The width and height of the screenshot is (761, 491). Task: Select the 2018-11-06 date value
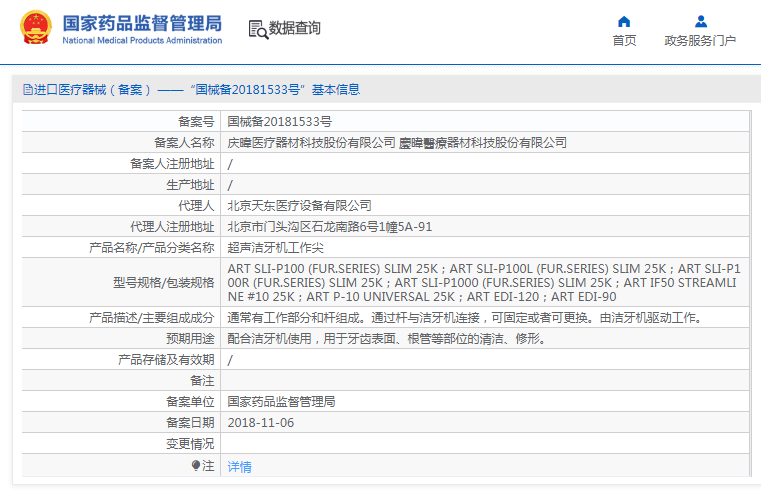(x=261, y=423)
